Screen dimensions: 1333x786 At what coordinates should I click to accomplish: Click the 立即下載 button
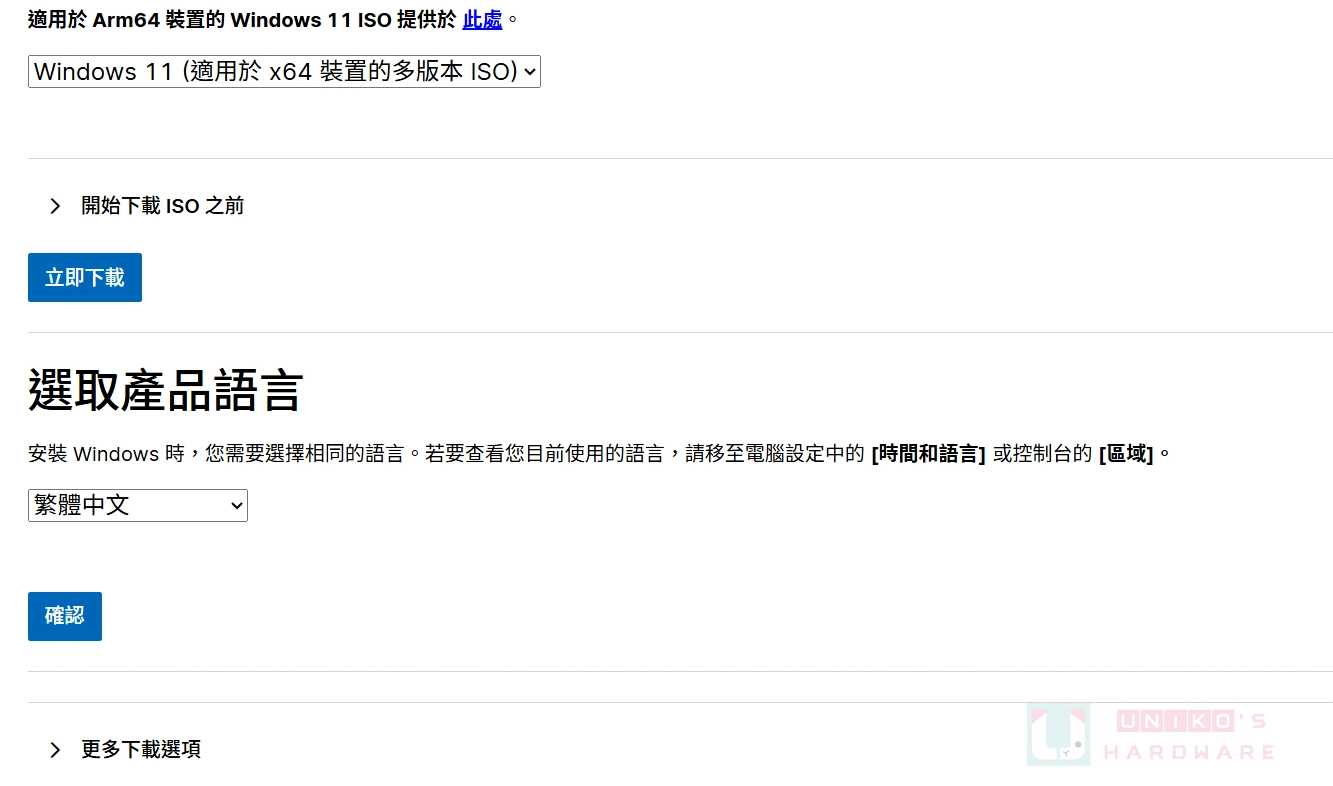[85, 277]
